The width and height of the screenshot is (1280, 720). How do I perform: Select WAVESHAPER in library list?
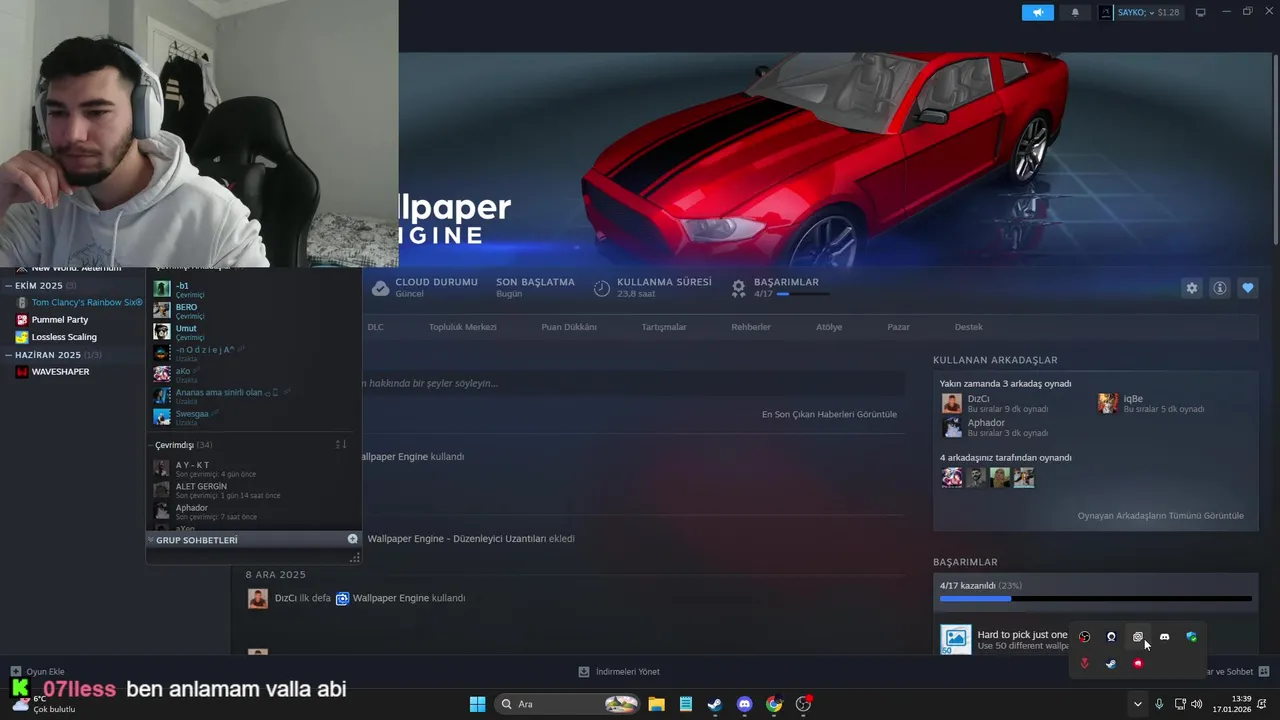click(60, 372)
